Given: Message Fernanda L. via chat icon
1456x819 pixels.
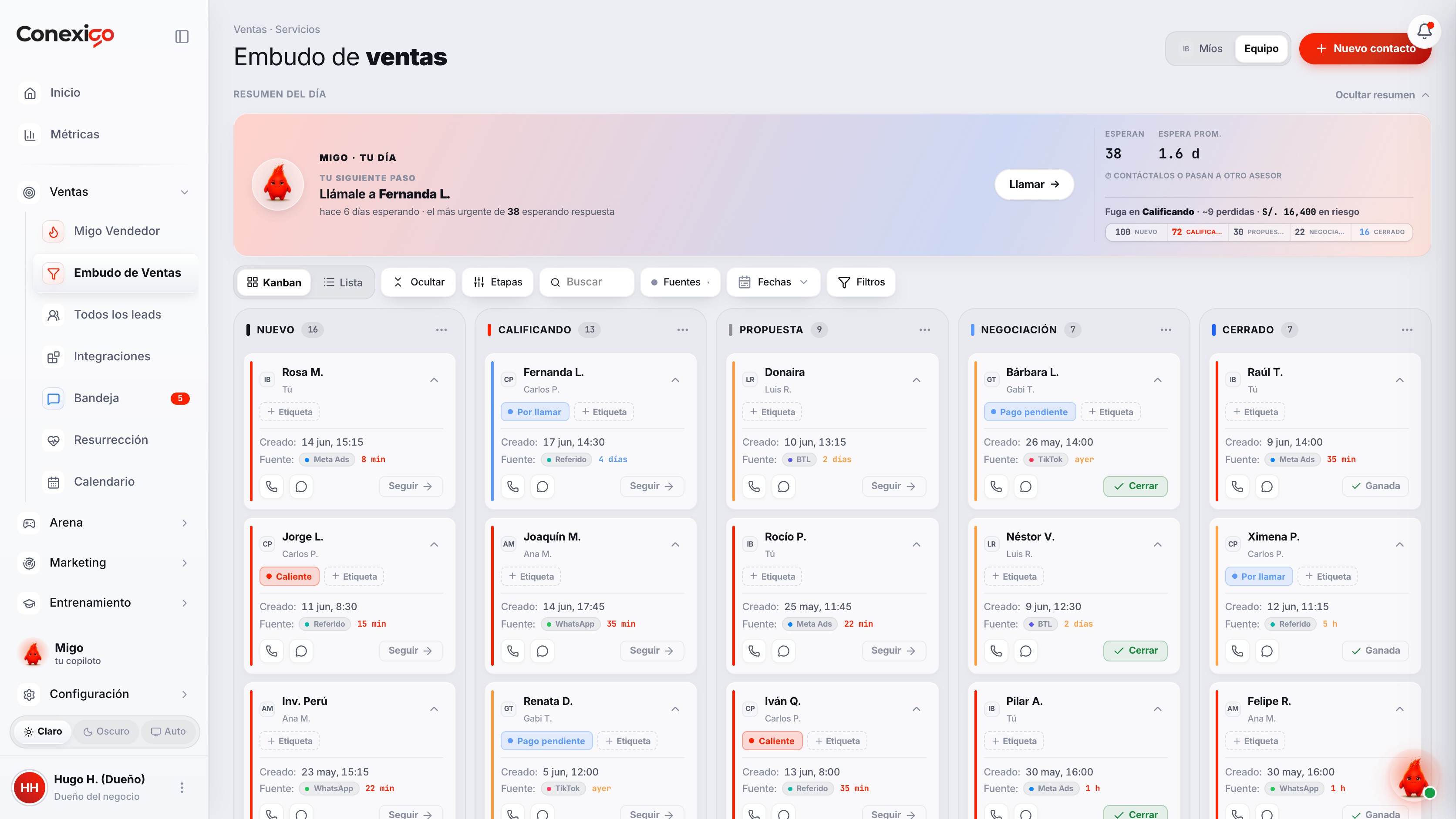Looking at the screenshot, I should coord(543,487).
